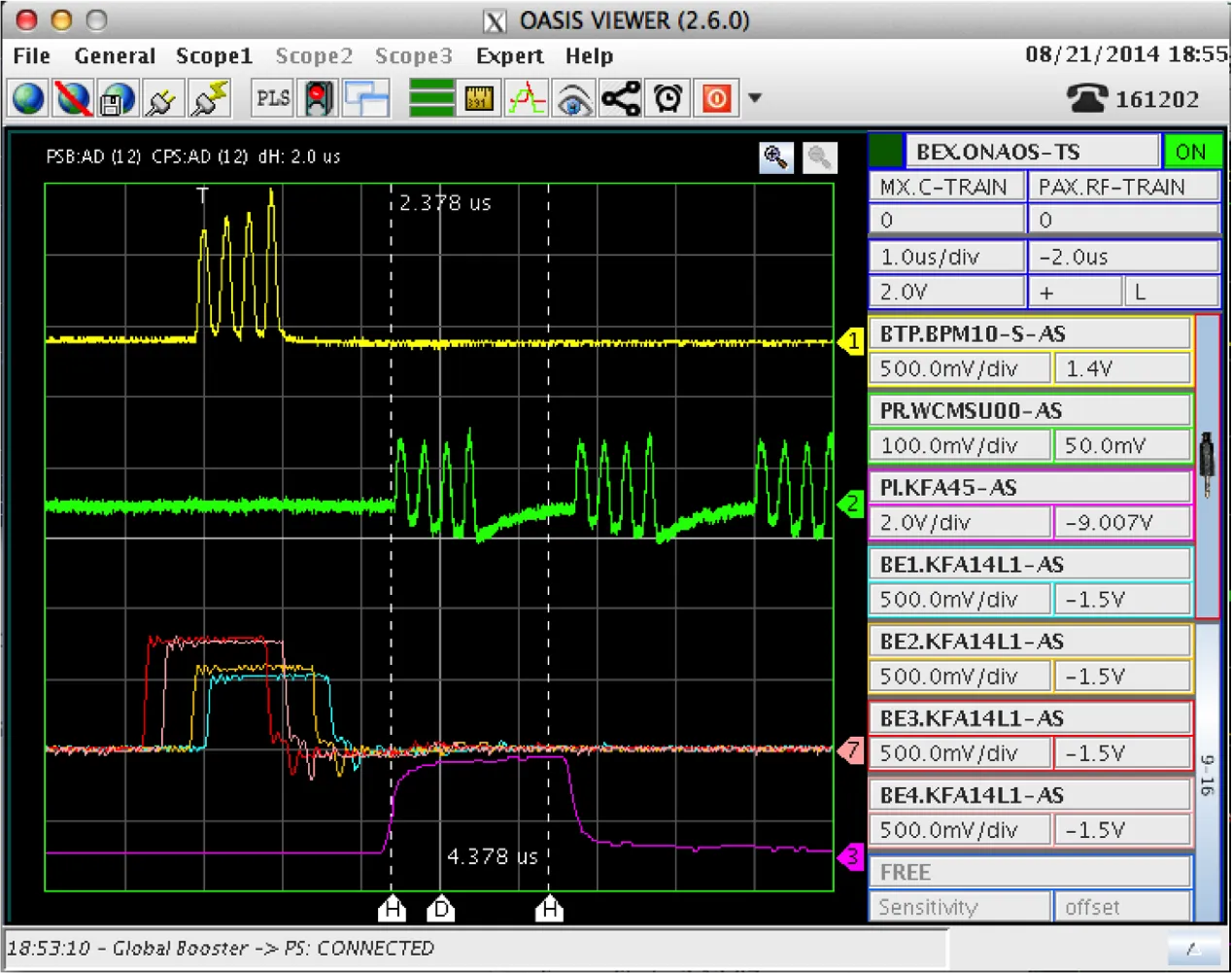Viewport: 1232px width, 973px height.
Task: Open the Expert menu
Action: click(510, 56)
